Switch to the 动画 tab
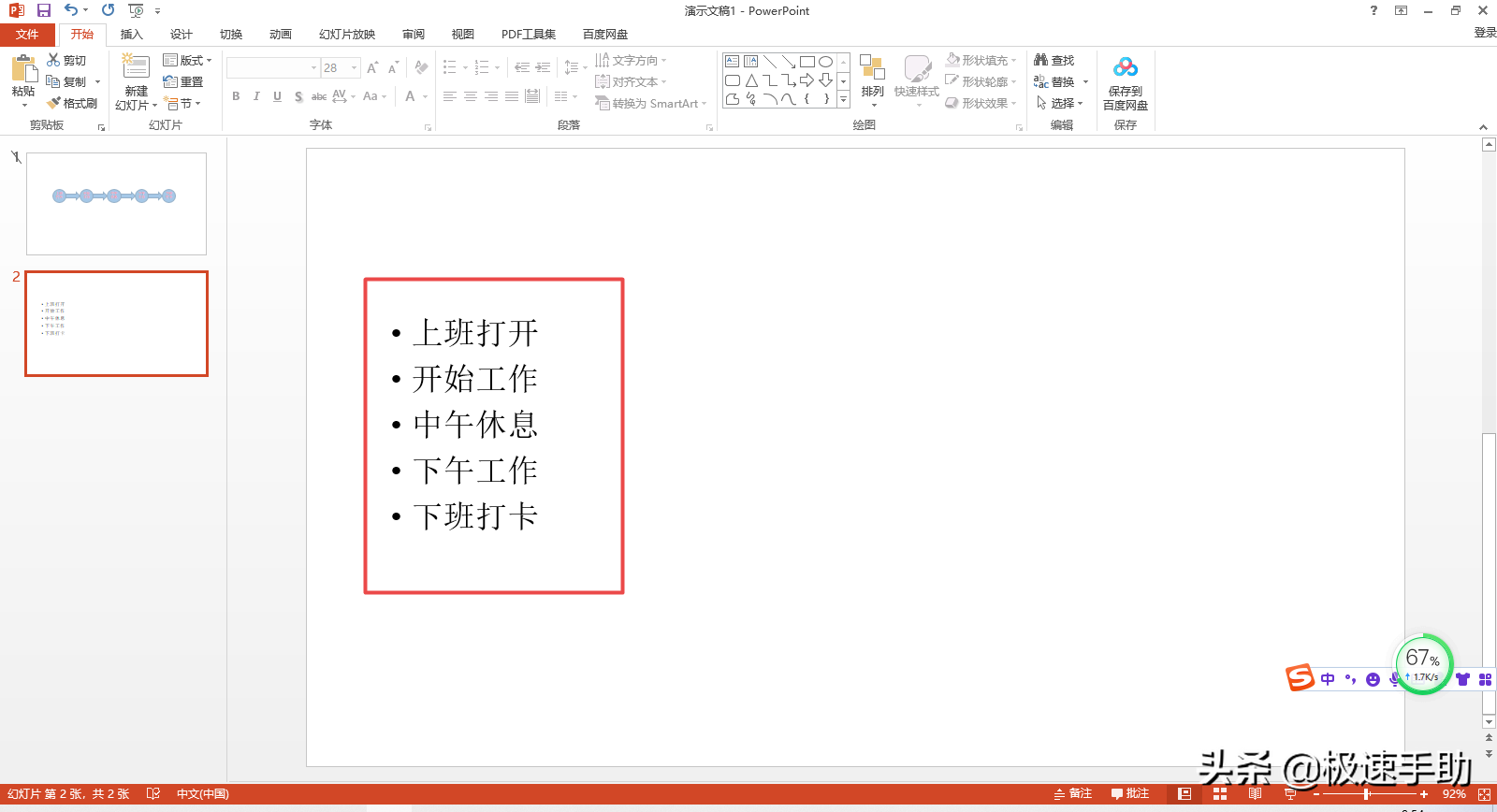 (281, 35)
